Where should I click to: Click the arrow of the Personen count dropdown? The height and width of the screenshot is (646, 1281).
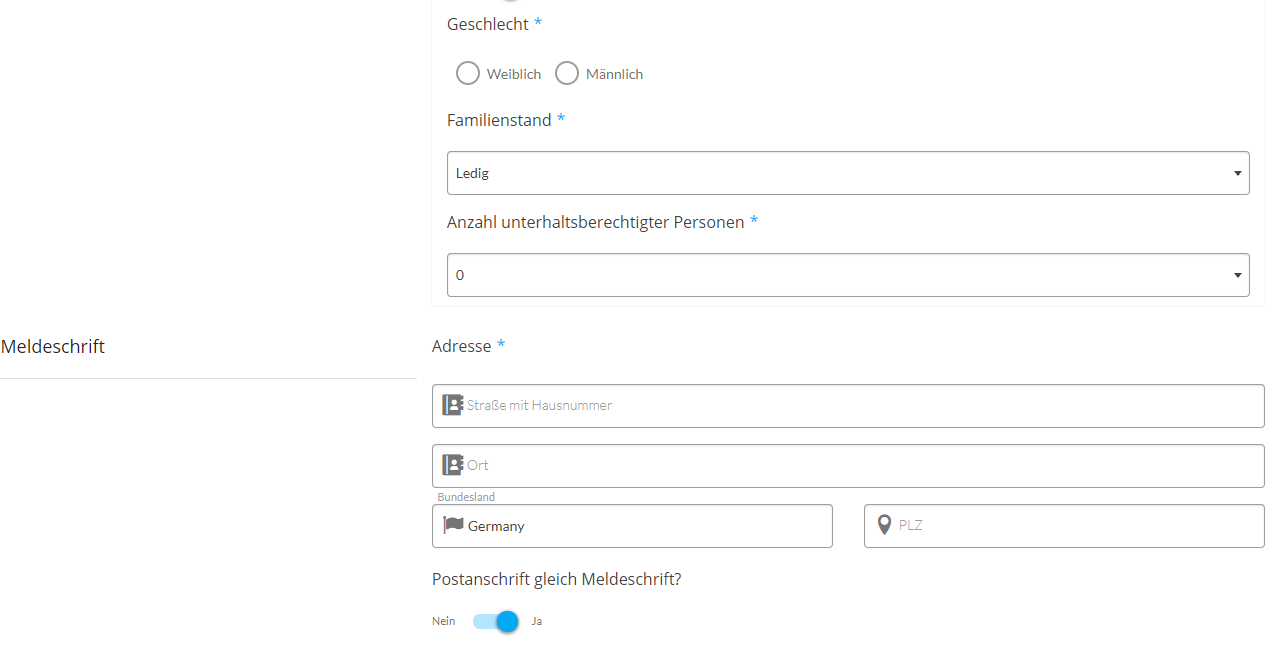pos(1237,275)
